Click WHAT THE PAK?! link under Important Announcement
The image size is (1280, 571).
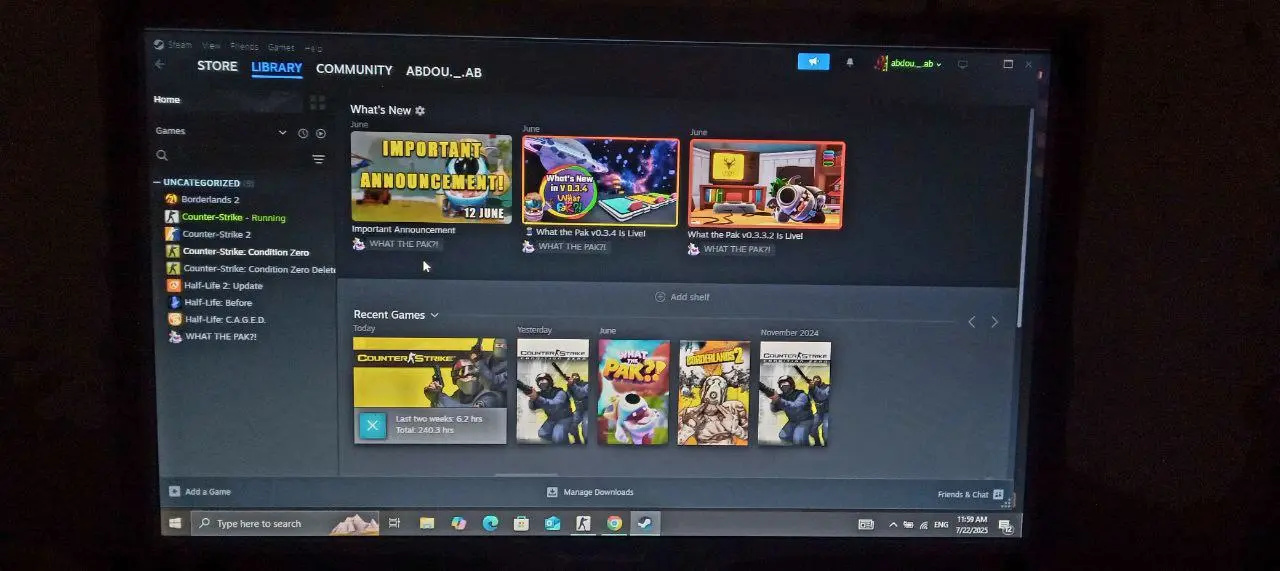pyautogui.click(x=404, y=244)
